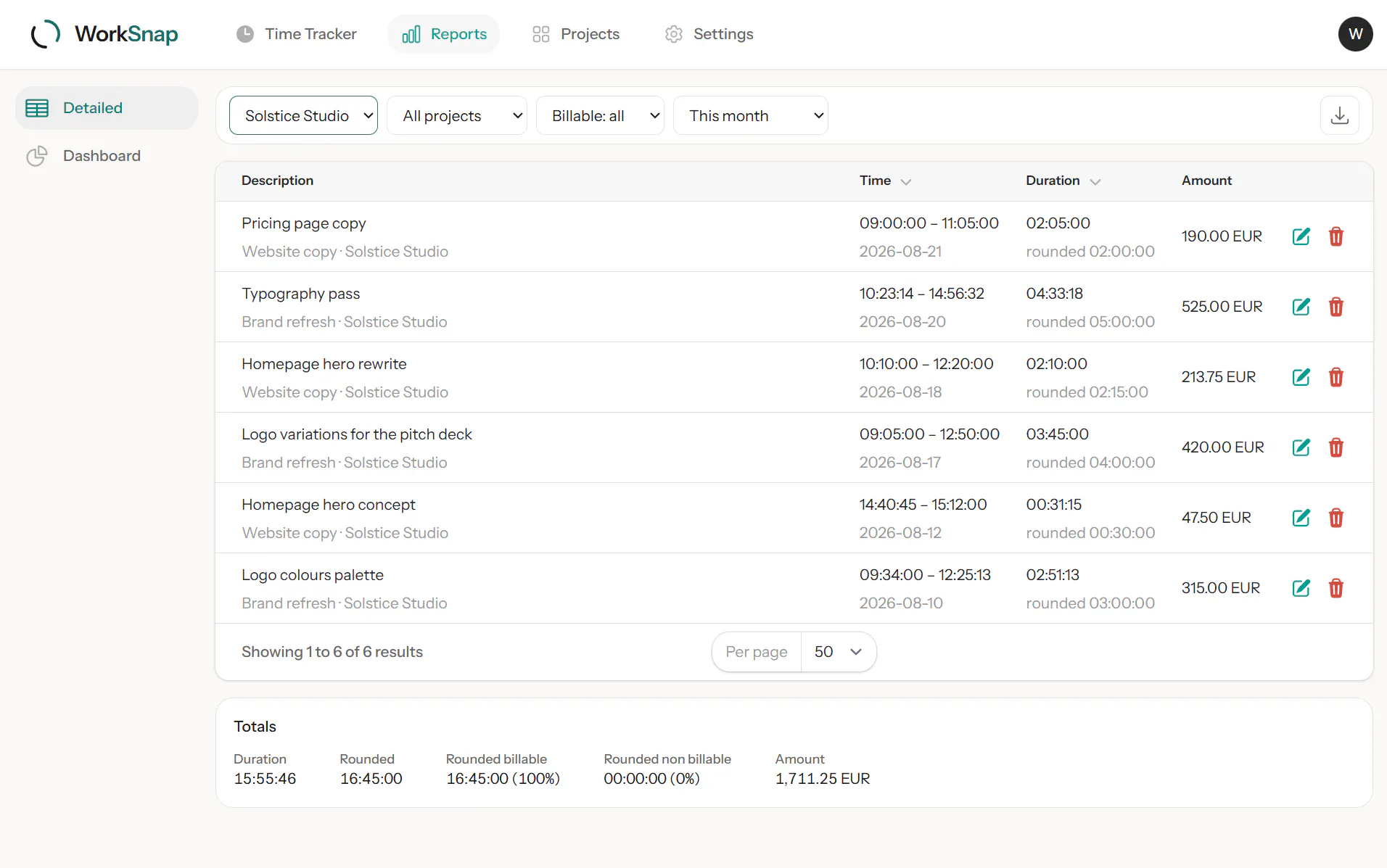Go to the Time Tracker tab

pos(296,34)
